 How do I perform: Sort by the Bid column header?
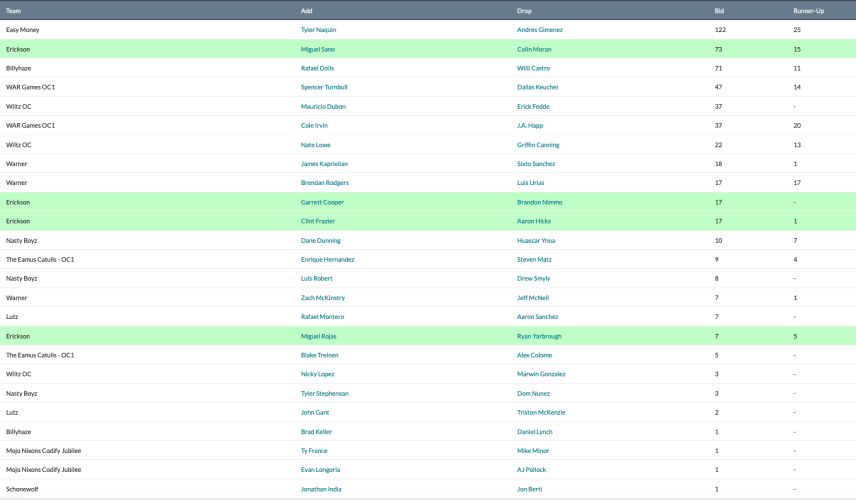[719, 11]
